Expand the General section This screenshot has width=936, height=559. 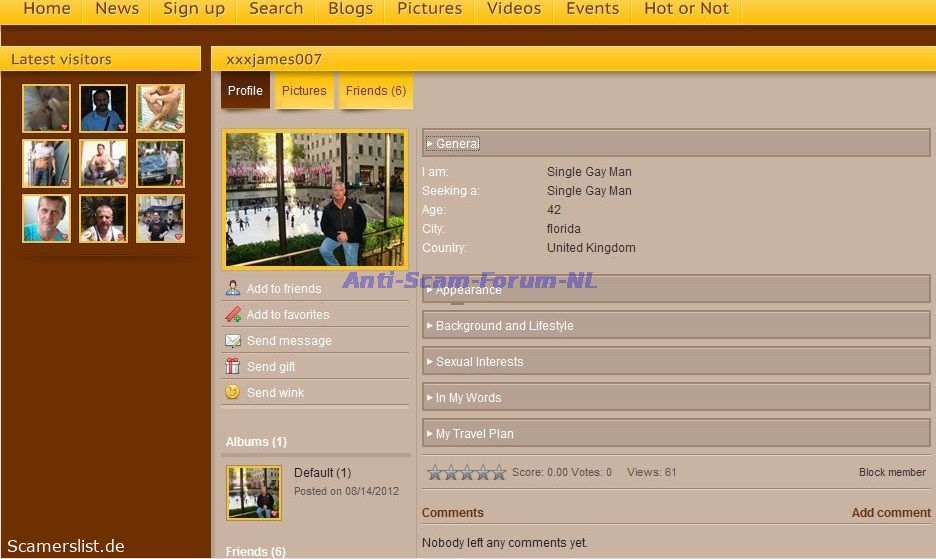tap(457, 144)
